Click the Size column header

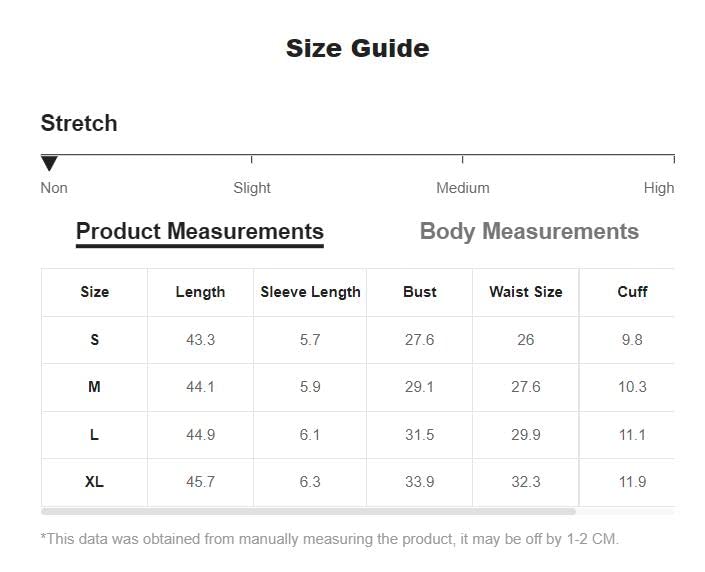(95, 292)
